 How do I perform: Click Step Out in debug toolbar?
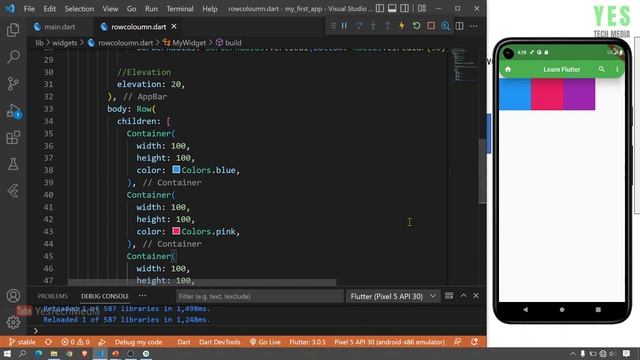[x=387, y=26]
